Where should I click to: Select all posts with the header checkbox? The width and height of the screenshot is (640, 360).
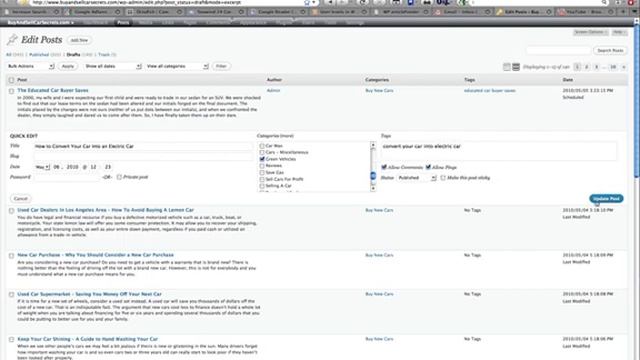(x=11, y=80)
